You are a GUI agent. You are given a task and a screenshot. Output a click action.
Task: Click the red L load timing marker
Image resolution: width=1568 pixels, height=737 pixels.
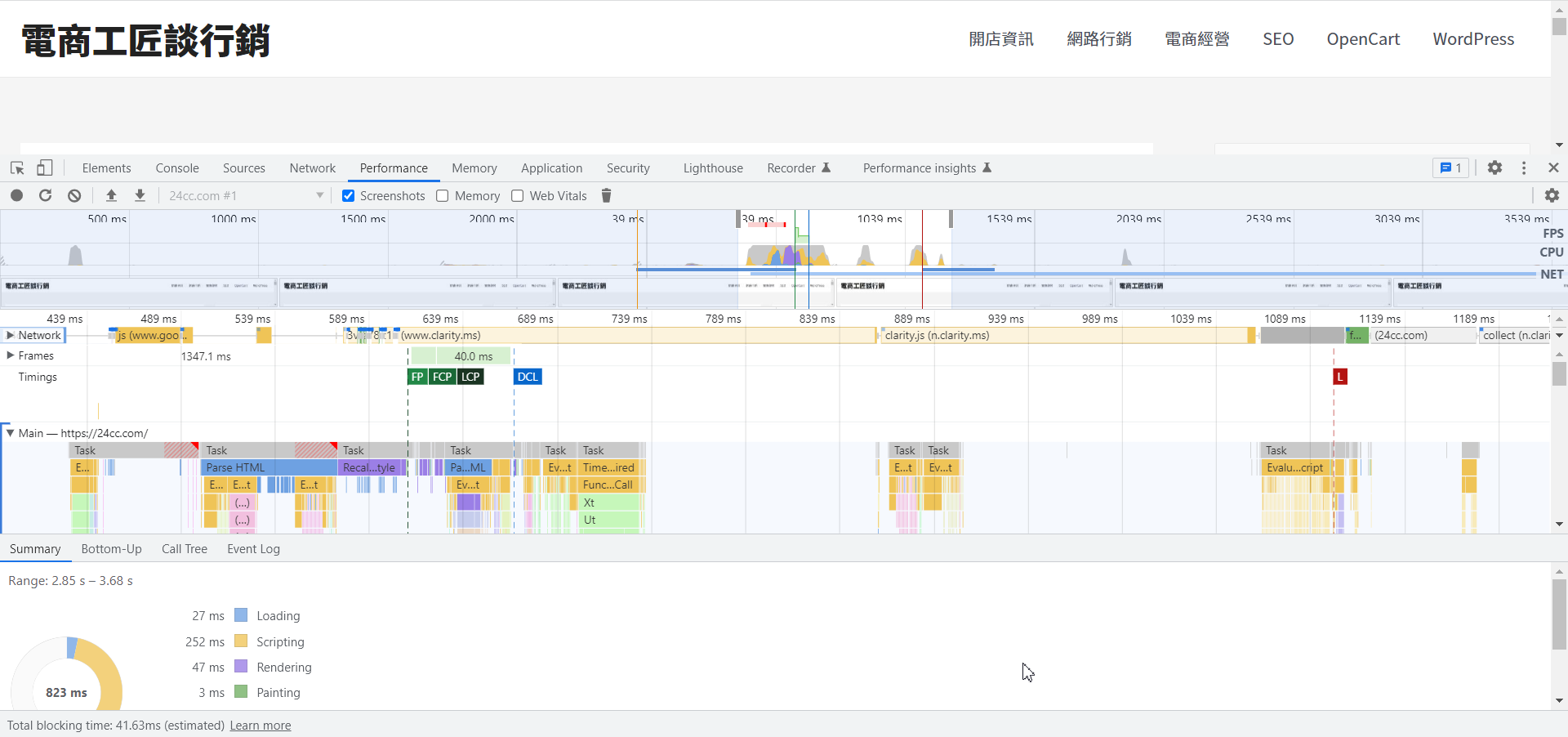point(1340,377)
